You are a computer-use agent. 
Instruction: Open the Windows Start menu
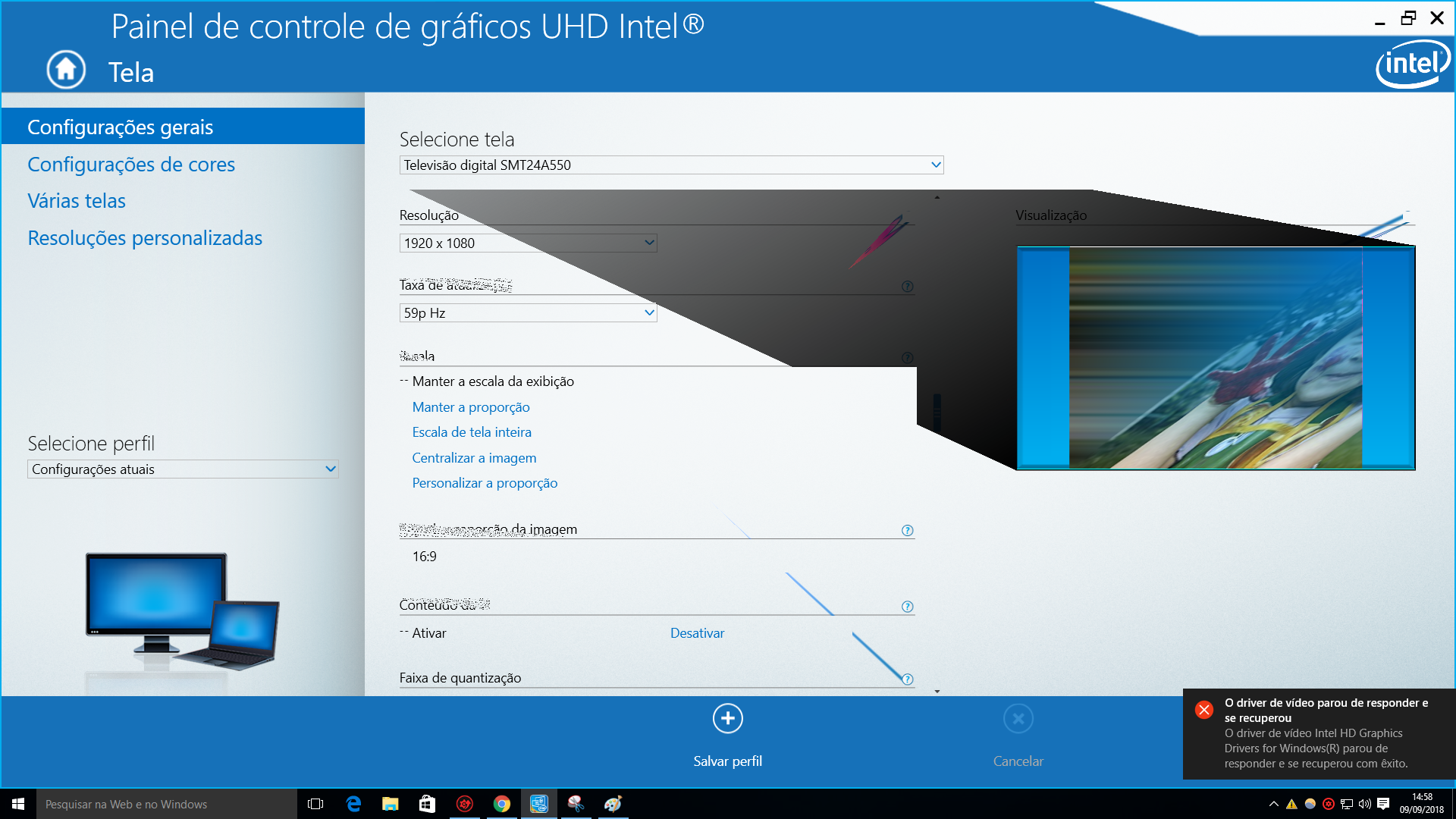18,804
